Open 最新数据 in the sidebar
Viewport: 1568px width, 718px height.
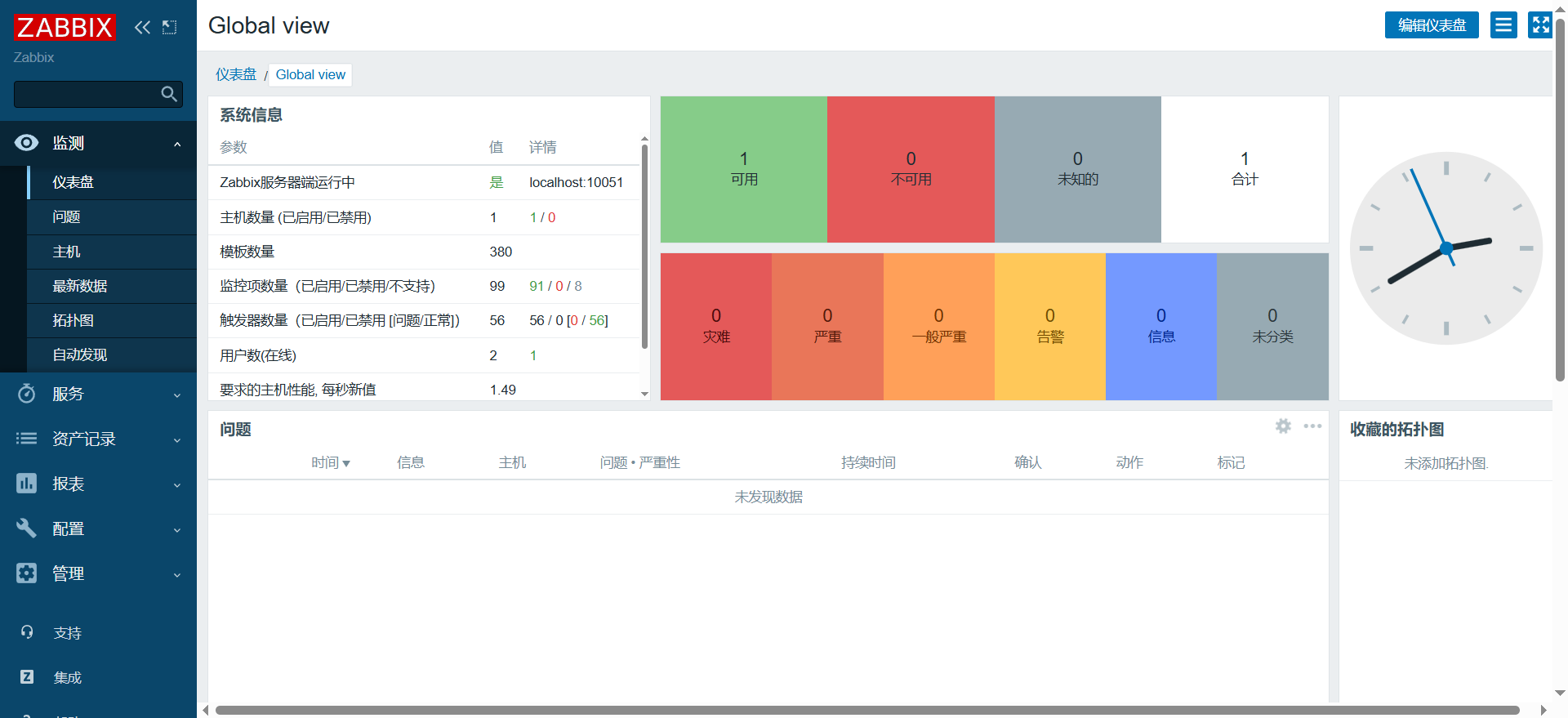pos(80,286)
